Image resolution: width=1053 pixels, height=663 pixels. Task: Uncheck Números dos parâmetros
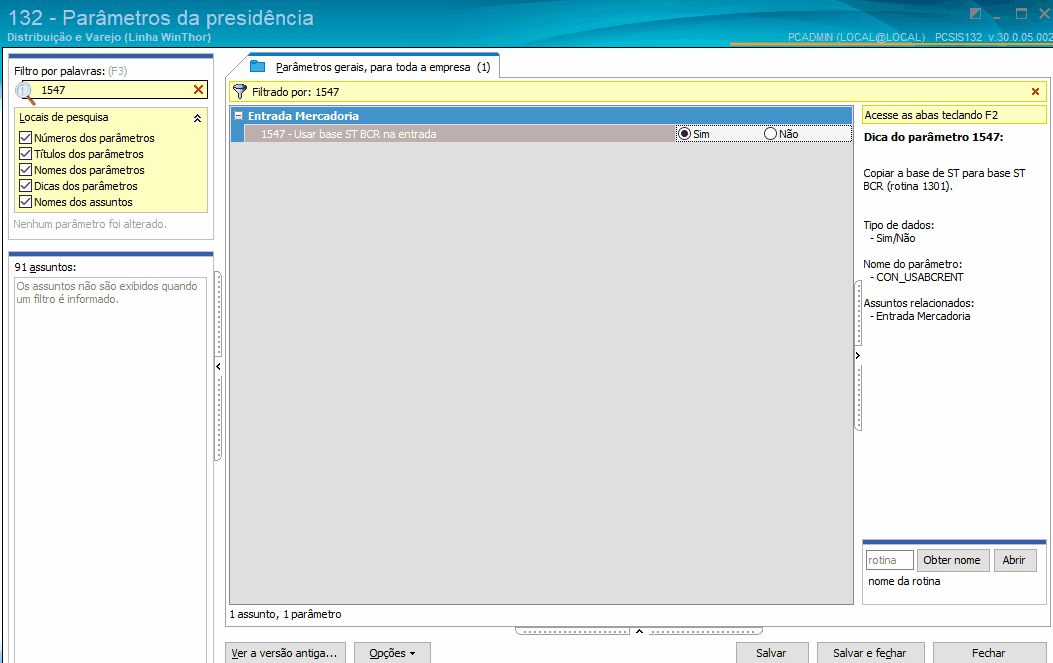pos(26,138)
